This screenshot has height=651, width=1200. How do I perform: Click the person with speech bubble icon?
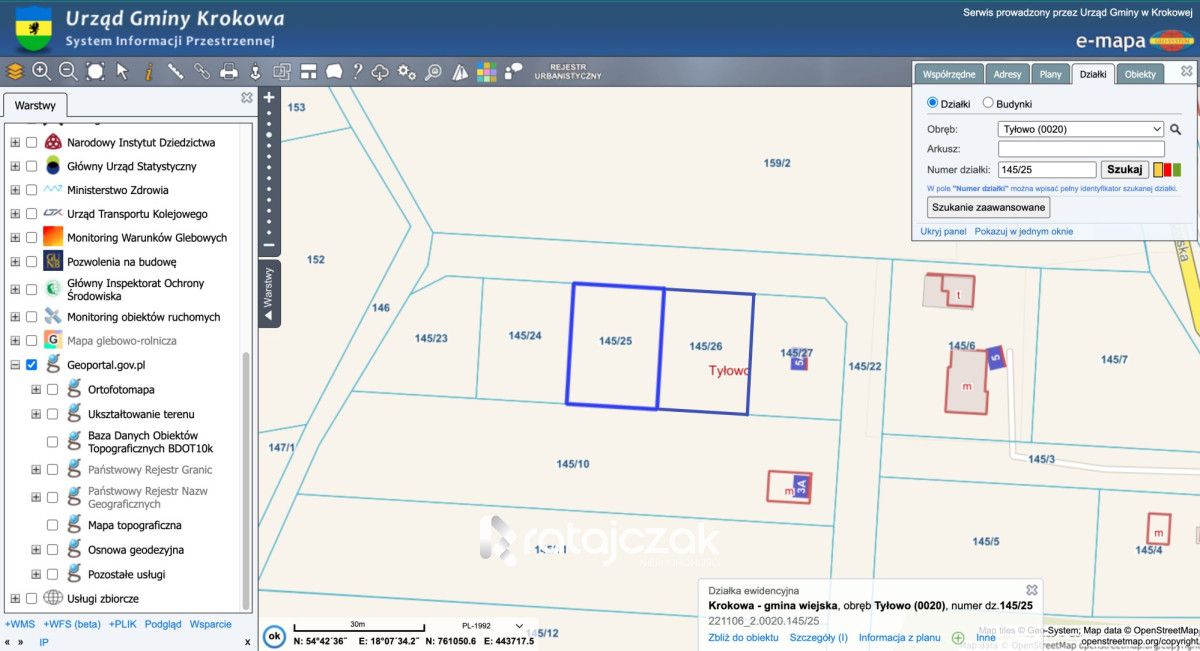point(513,71)
